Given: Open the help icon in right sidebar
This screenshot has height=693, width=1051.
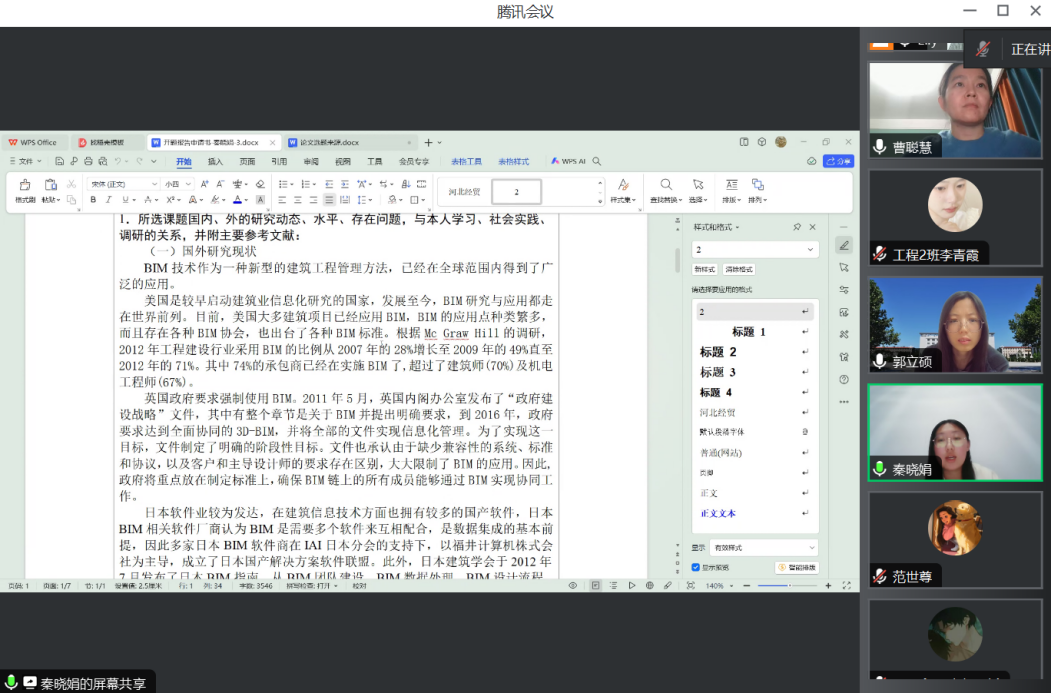Looking at the screenshot, I should [844, 380].
